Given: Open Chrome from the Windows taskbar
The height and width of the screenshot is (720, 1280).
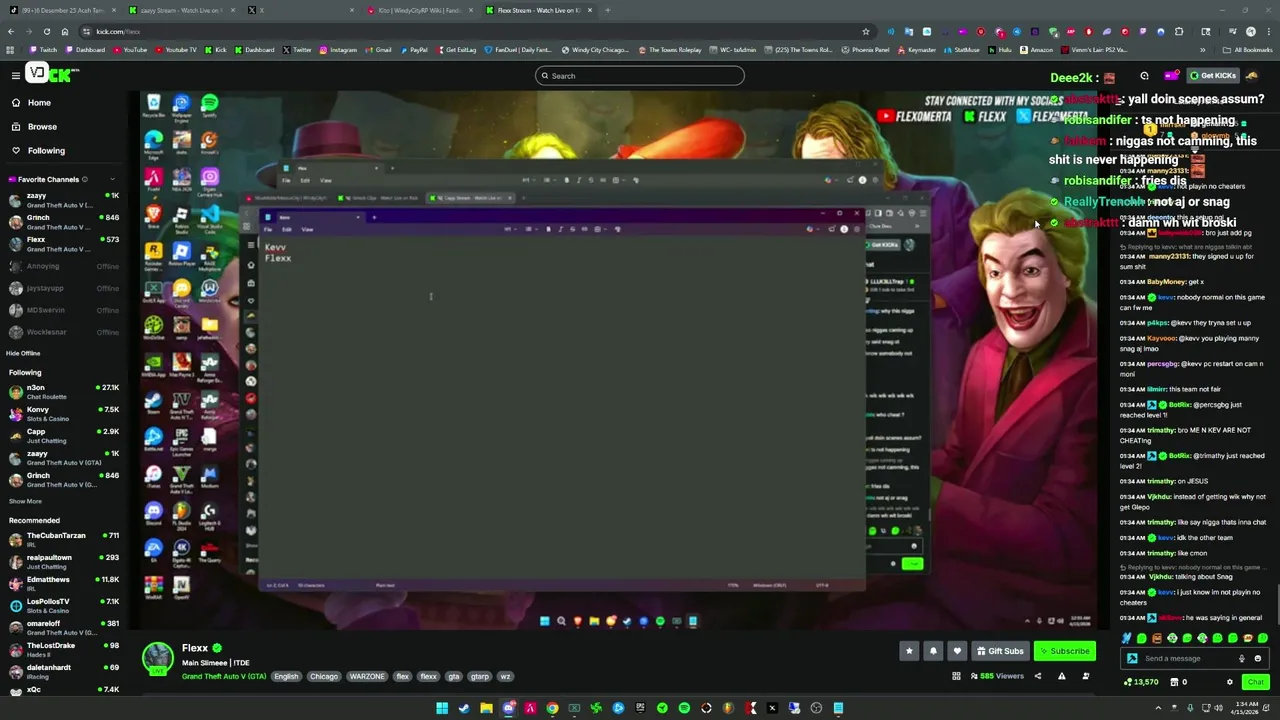Looking at the screenshot, I should [x=552, y=708].
